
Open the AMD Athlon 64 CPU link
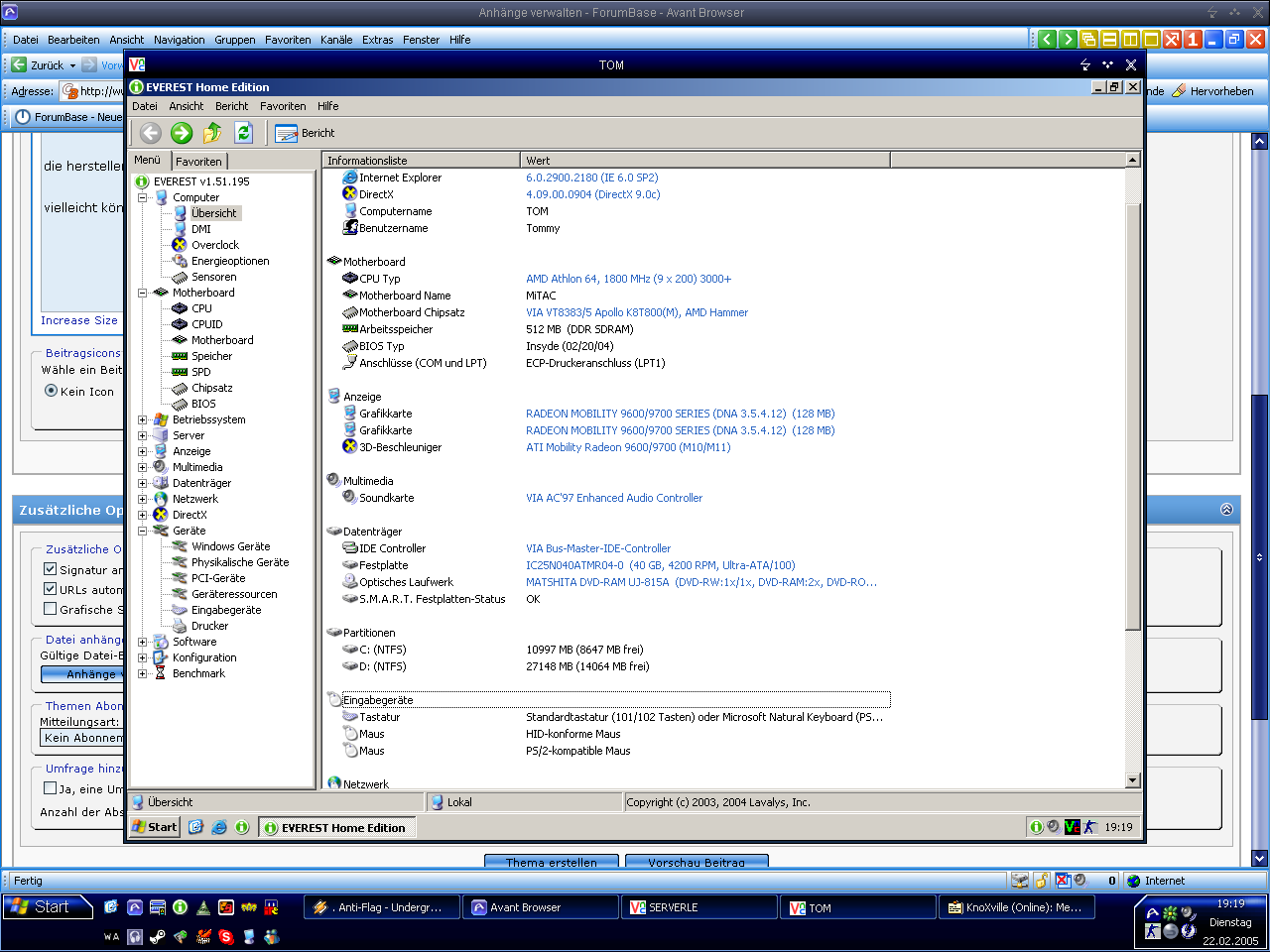coord(629,279)
